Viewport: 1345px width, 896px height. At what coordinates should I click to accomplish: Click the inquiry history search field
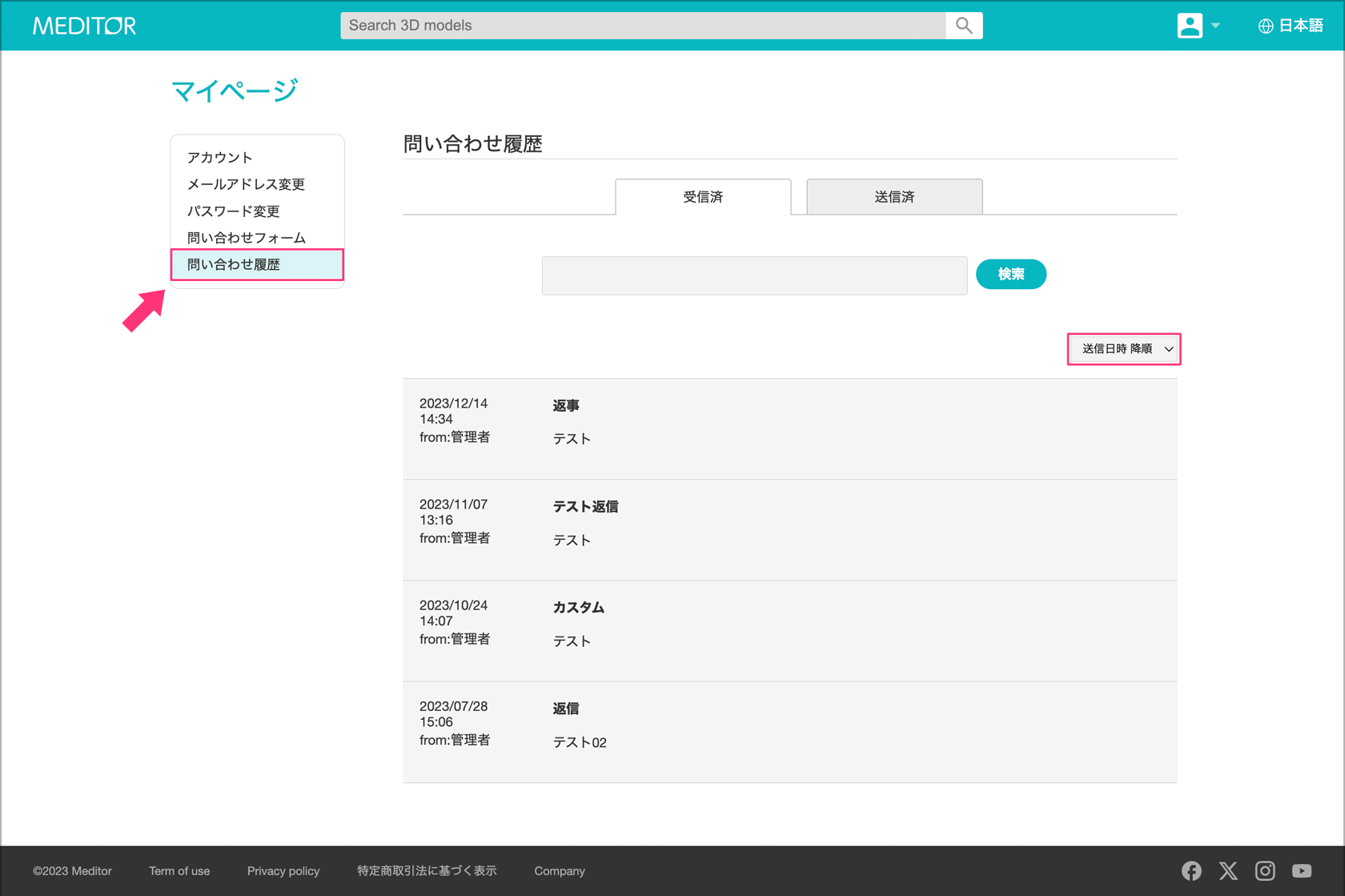tap(754, 275)
